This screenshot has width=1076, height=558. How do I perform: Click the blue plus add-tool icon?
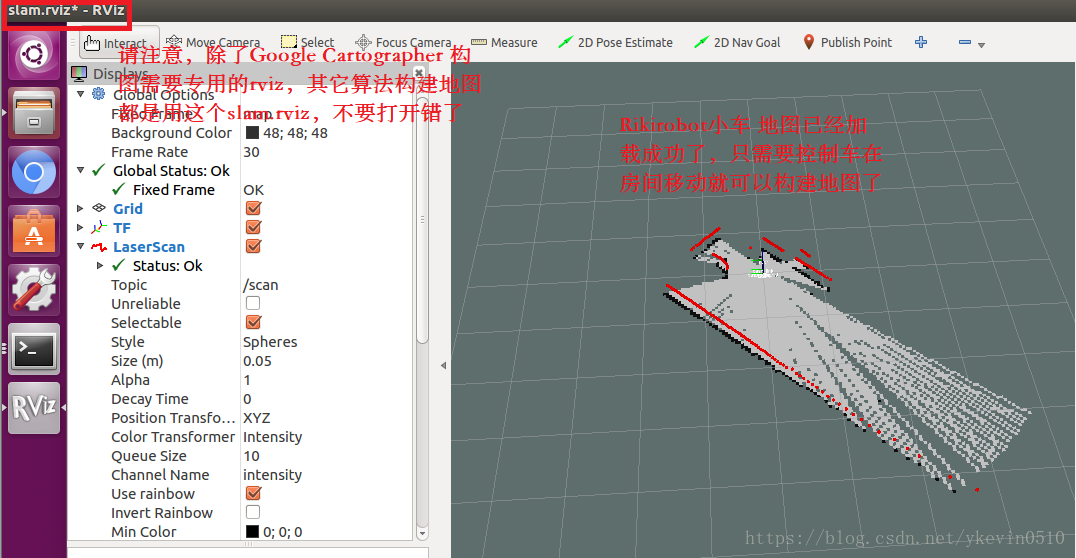[921, 43]
